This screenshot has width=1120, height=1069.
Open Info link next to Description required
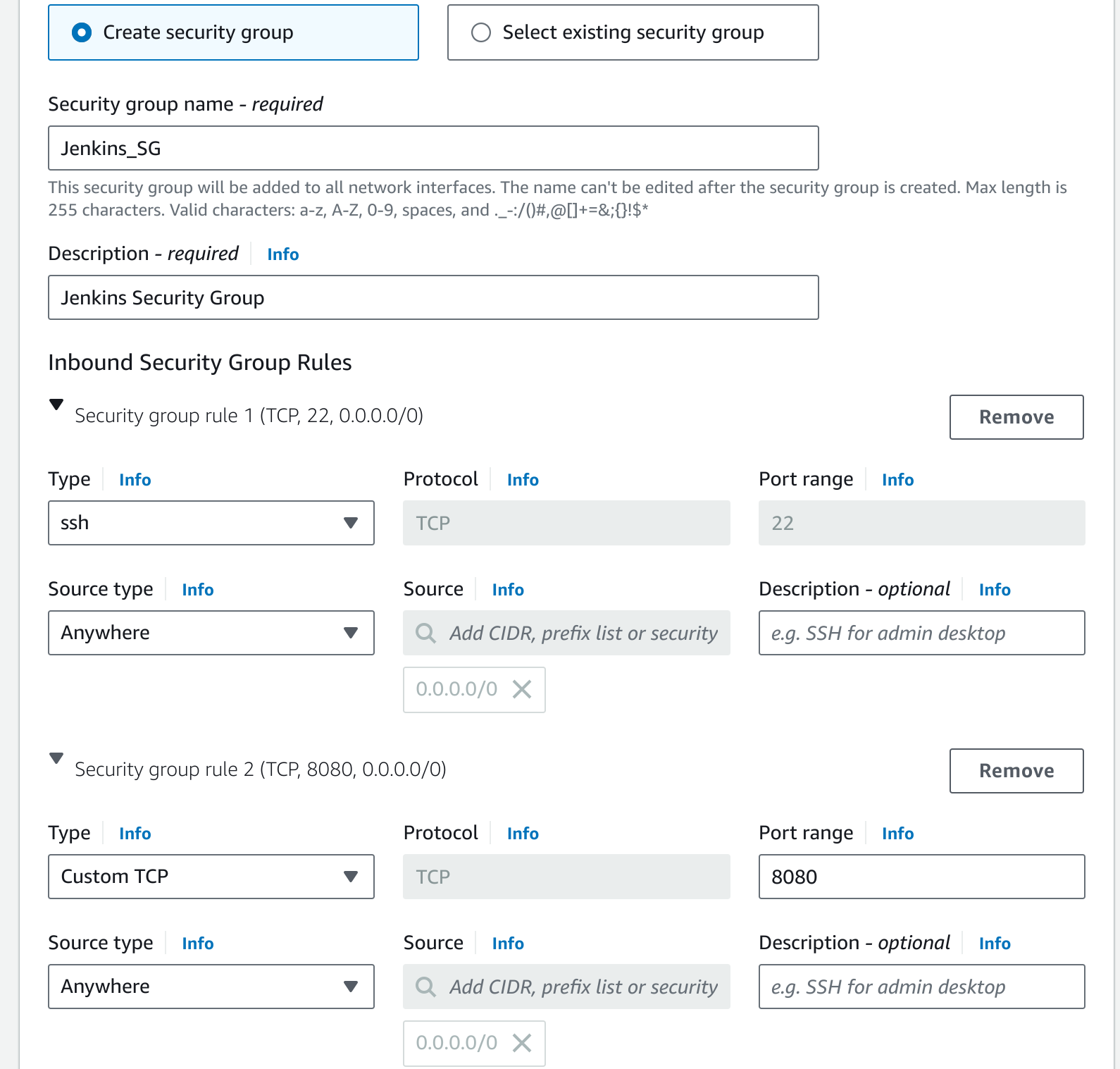283,254
